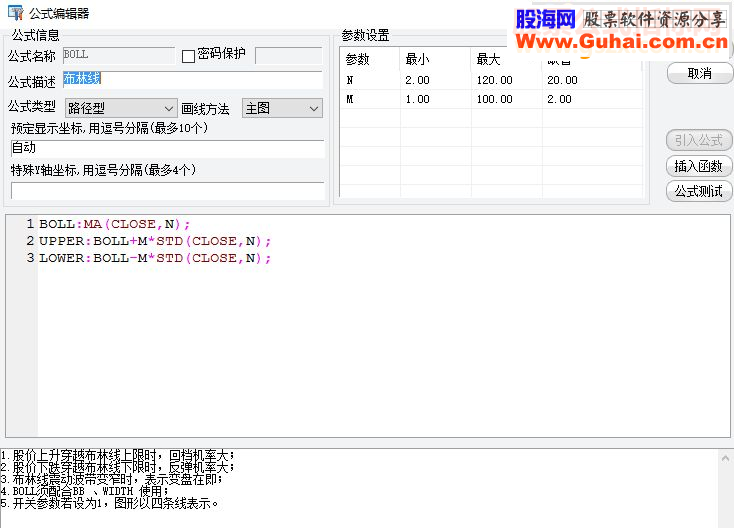This screenshot has height=528, width=734.
Task: Click the 插入函数 button
Action: 699,166
